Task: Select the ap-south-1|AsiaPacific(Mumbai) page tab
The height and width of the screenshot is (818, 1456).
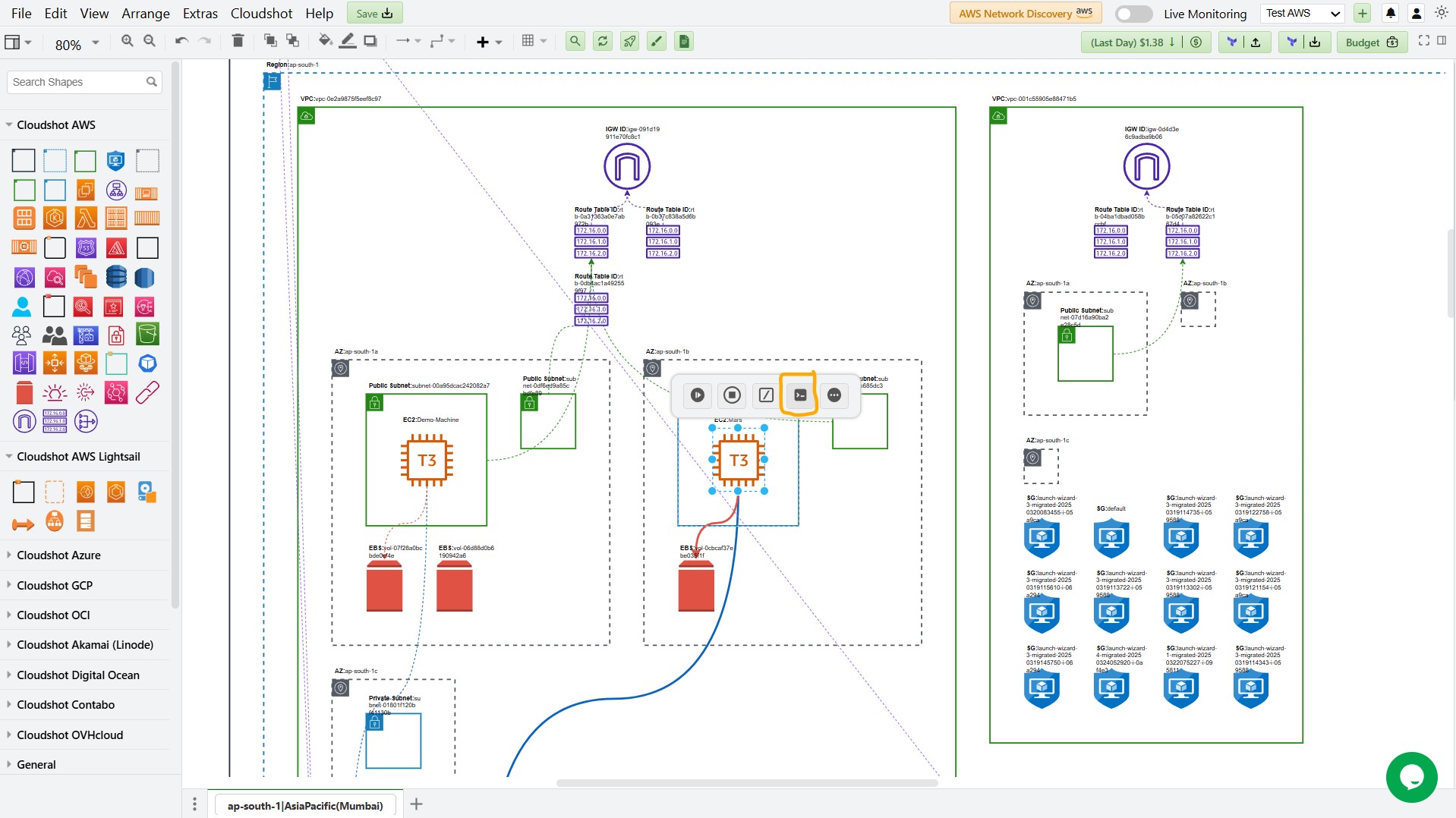Action: 305,806
